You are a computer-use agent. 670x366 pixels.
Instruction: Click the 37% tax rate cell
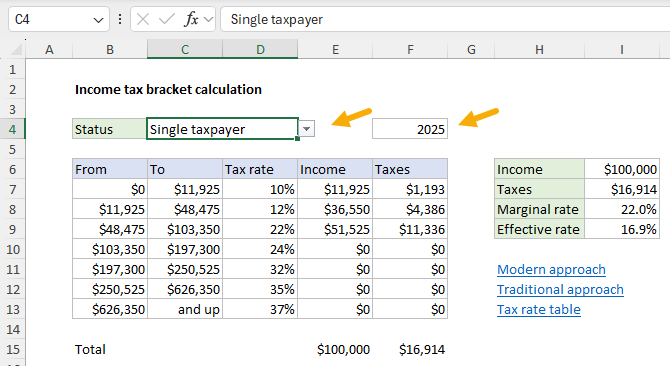click(x=260, y=310)
